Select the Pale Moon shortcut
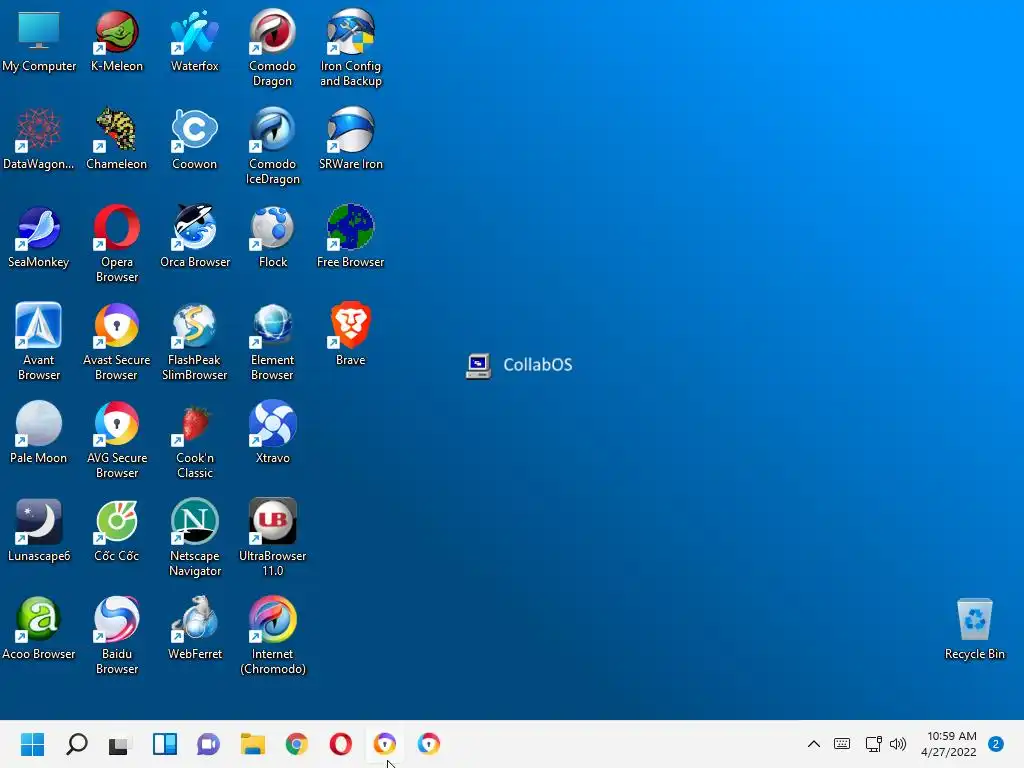The height and width of the screenshot is (768, 1024). pos(39,432)
